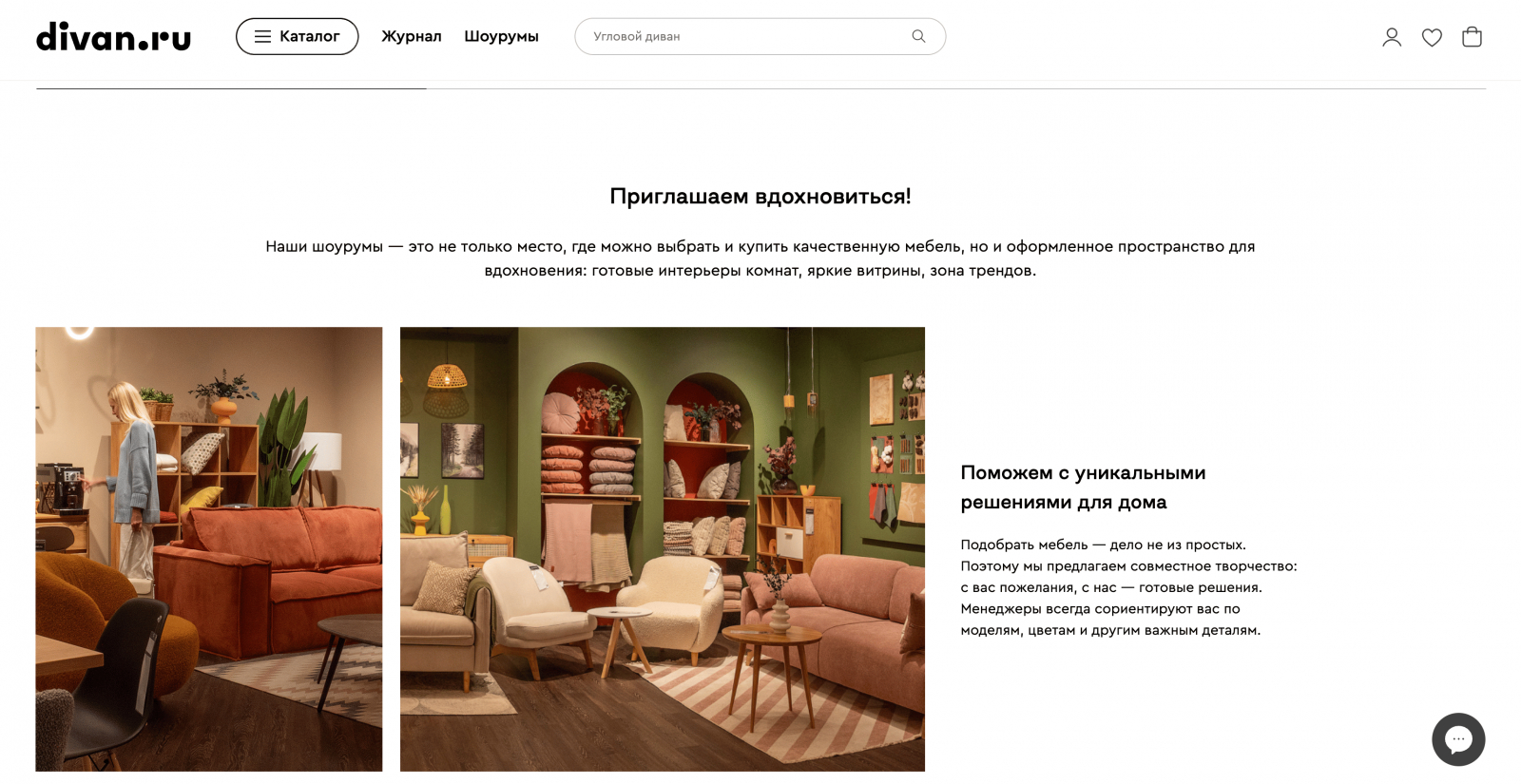Click the hamburger icon in Каталог
Screen dimensions: 1521x784
pyautogui.click(x=262, y=36)
